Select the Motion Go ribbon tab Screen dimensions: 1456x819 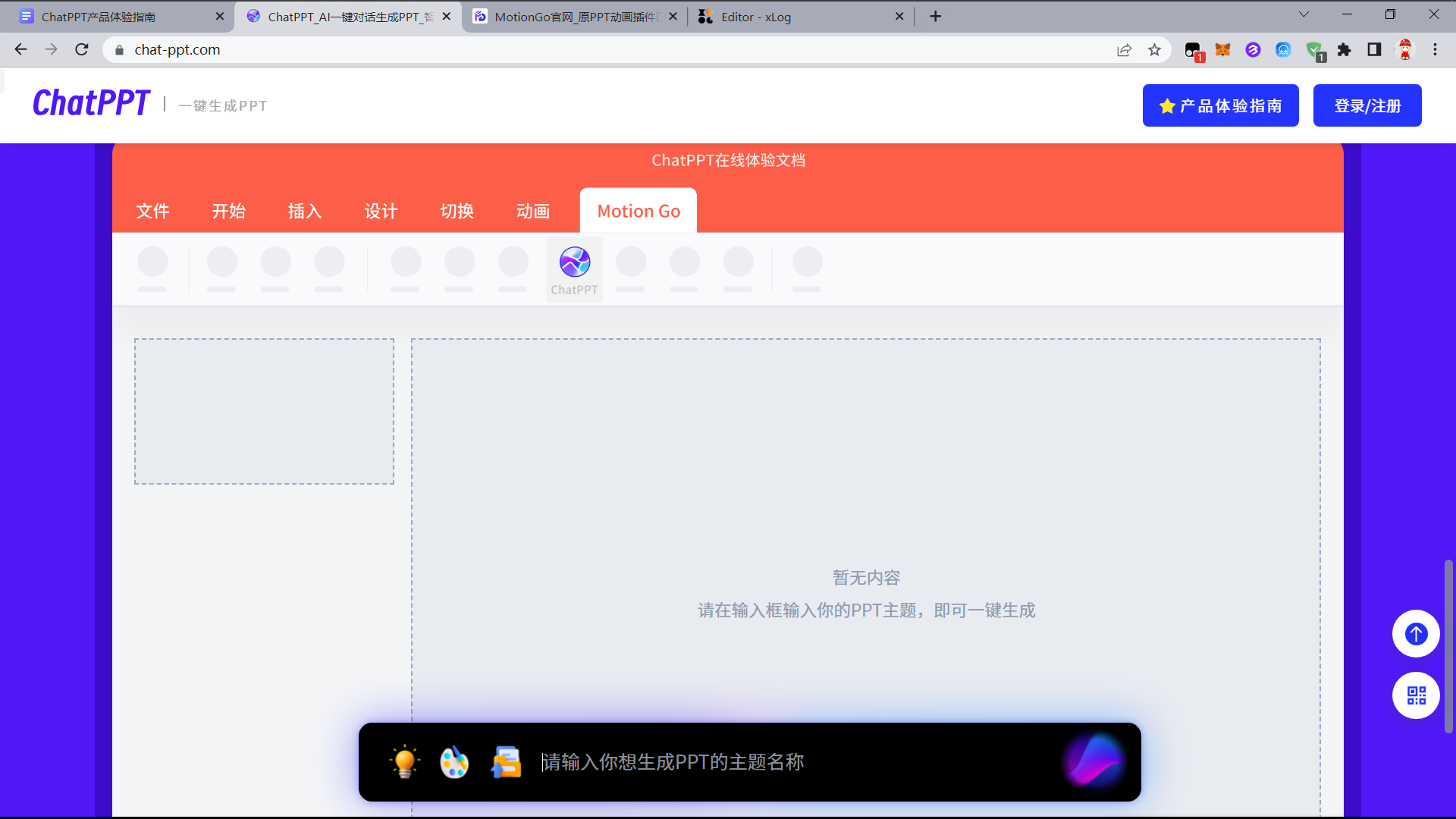[639, 211]
